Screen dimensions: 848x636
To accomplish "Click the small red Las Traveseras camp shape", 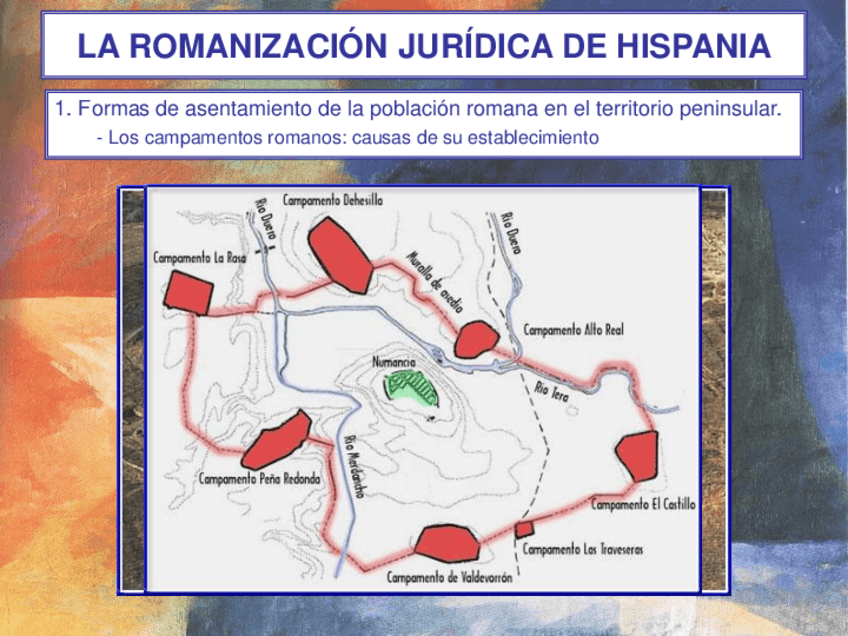I will (x=524, y=529).
